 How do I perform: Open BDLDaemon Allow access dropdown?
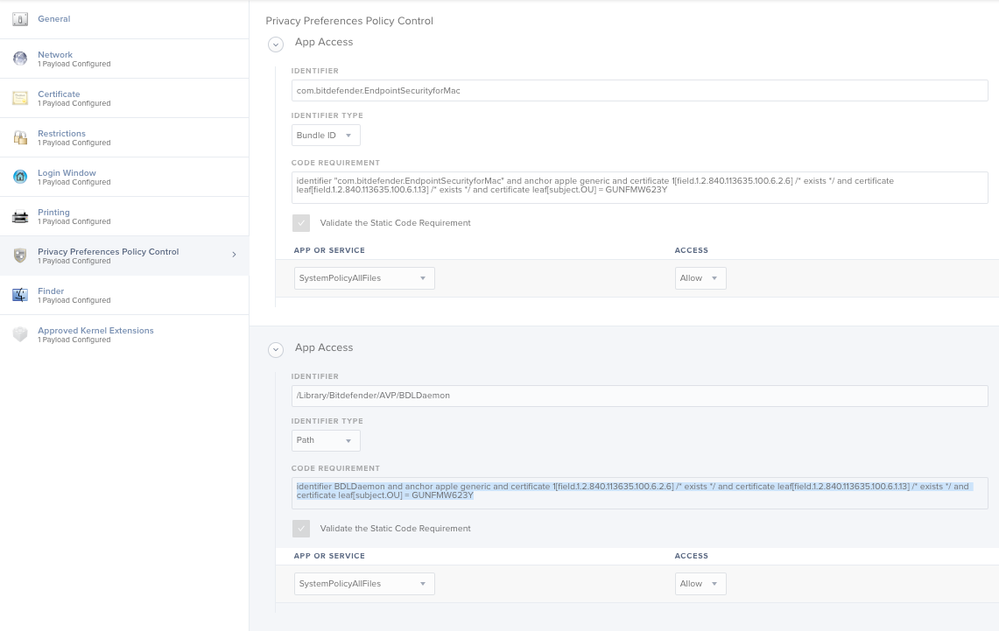coord(700,584)
